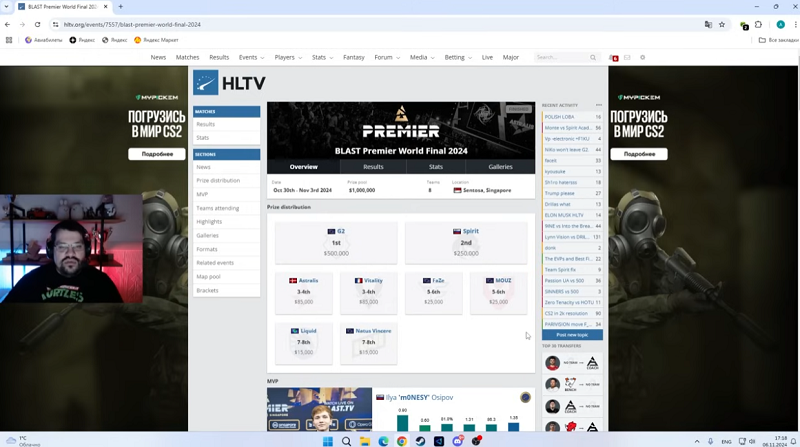The width and height of the screenshot is (800, 447).
Task: Open the Chrome profile avatar
Action: point(781,24)
